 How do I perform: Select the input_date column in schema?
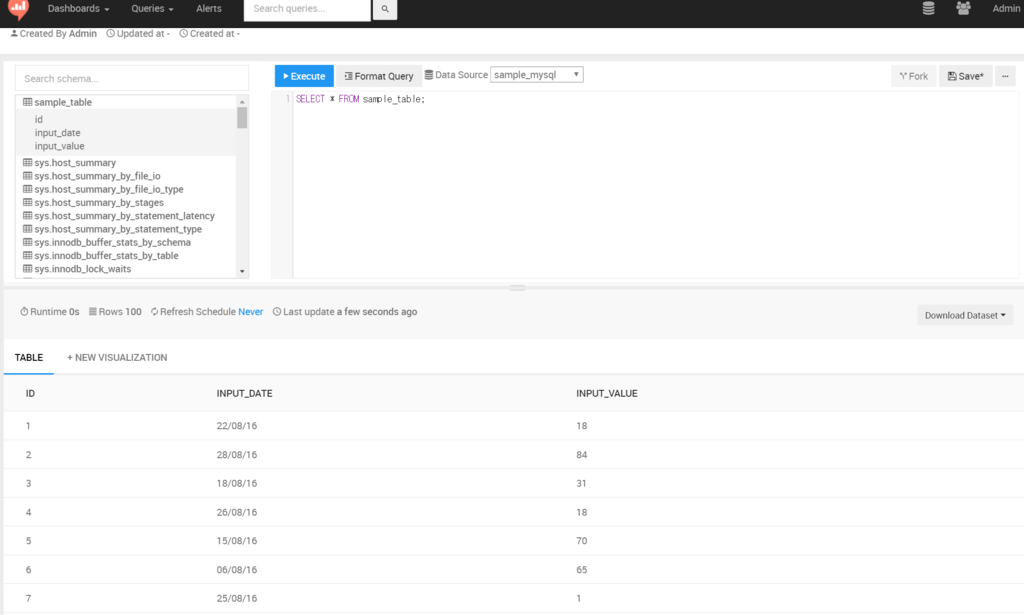point(57,133)
